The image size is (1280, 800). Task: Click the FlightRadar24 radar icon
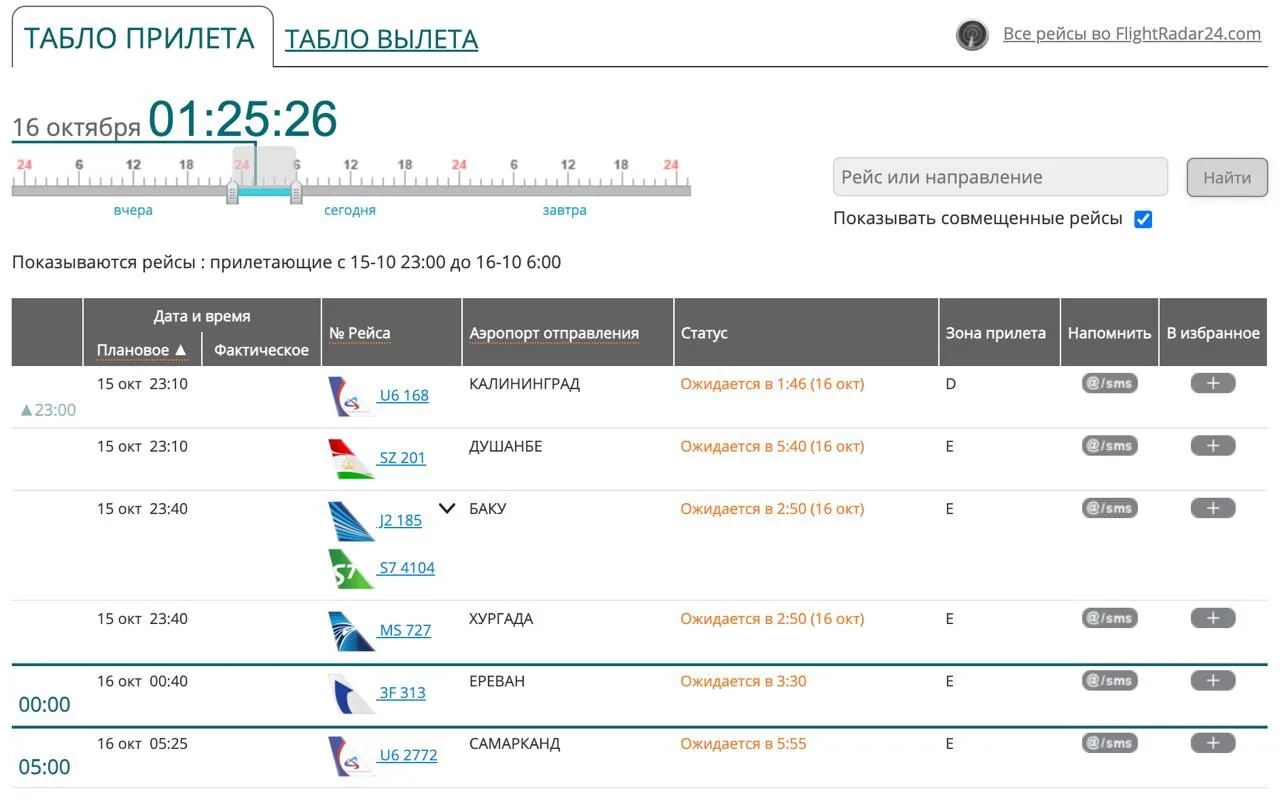[x=972, y=35]
